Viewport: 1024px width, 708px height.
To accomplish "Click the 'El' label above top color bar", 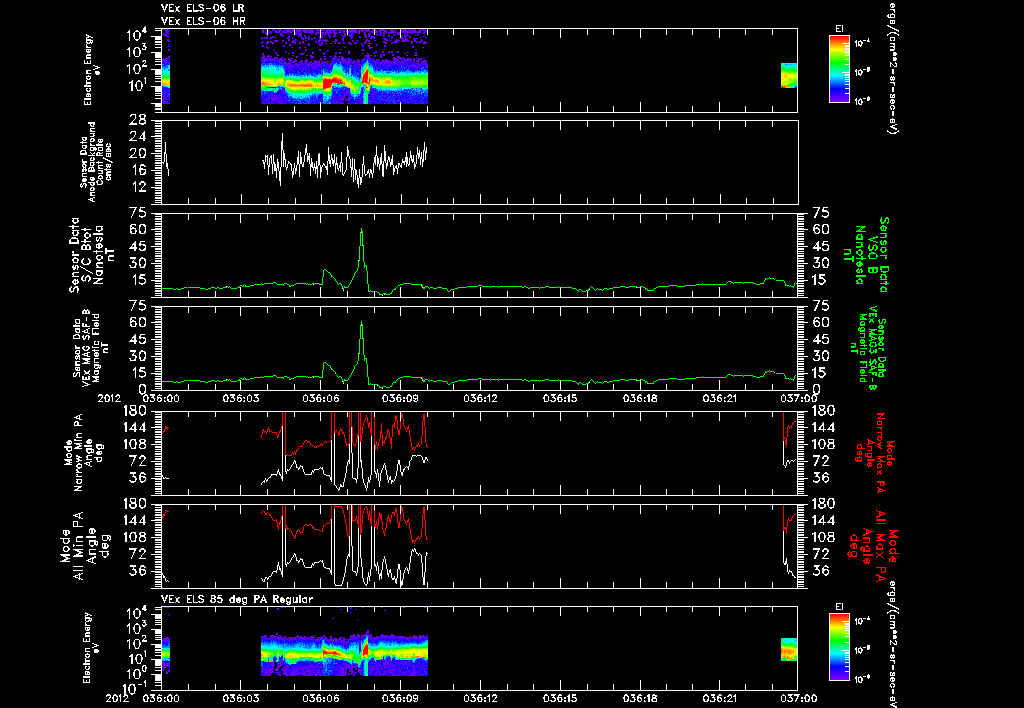I will [x=839, y=29].
